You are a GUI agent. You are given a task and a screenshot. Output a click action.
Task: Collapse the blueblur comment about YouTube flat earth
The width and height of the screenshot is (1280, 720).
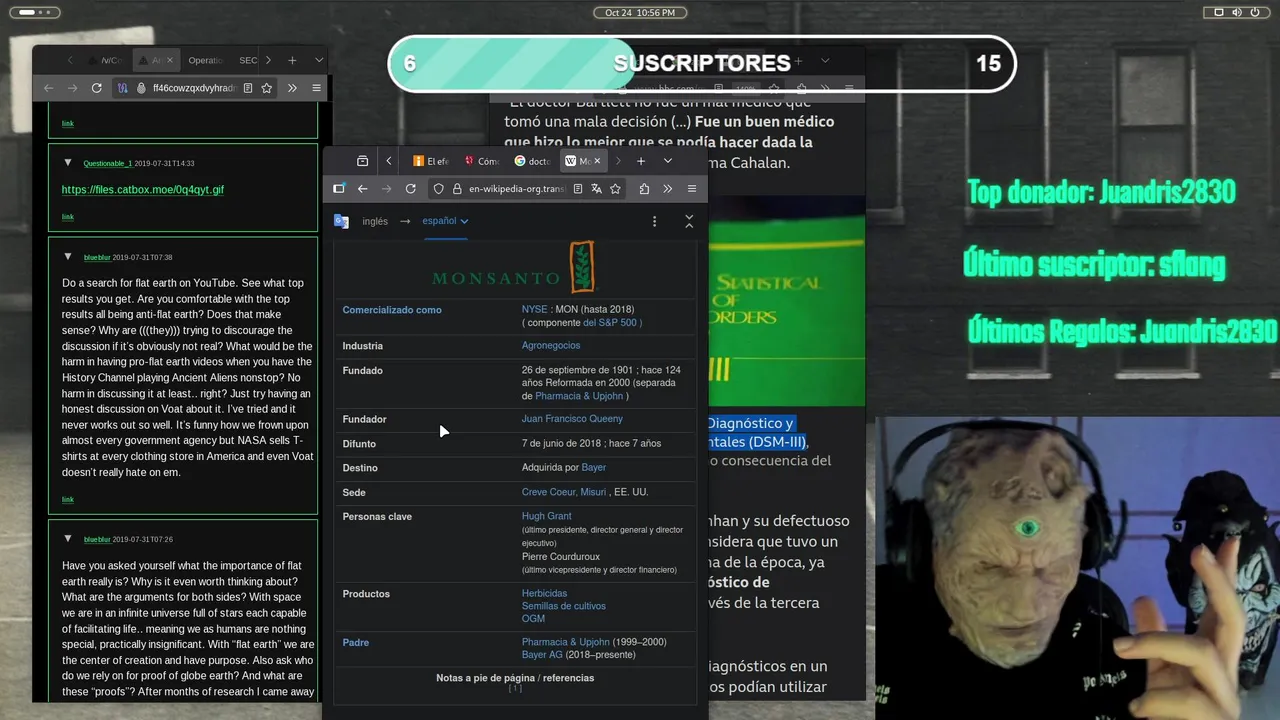[x=68, y=257]
